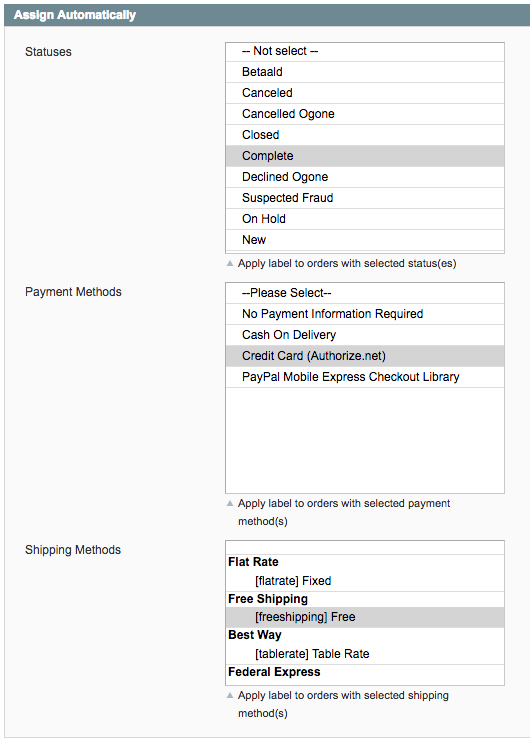This screenshot has width=530, height=743.
Task: Select the New status option
Action: [365, 240]
